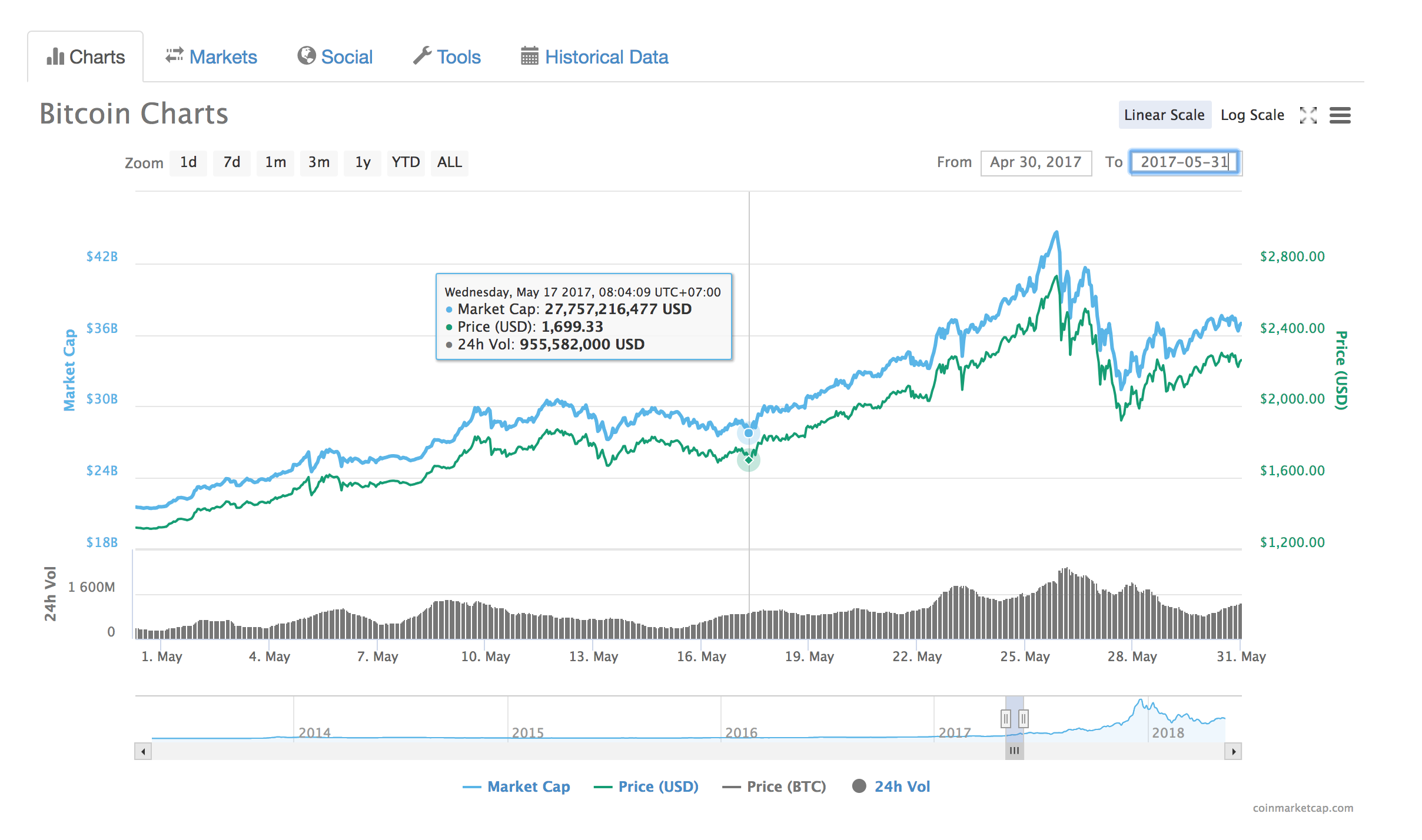
Task: Toggle Price (BTC) series in legend
Action: [x=786, y=786]
